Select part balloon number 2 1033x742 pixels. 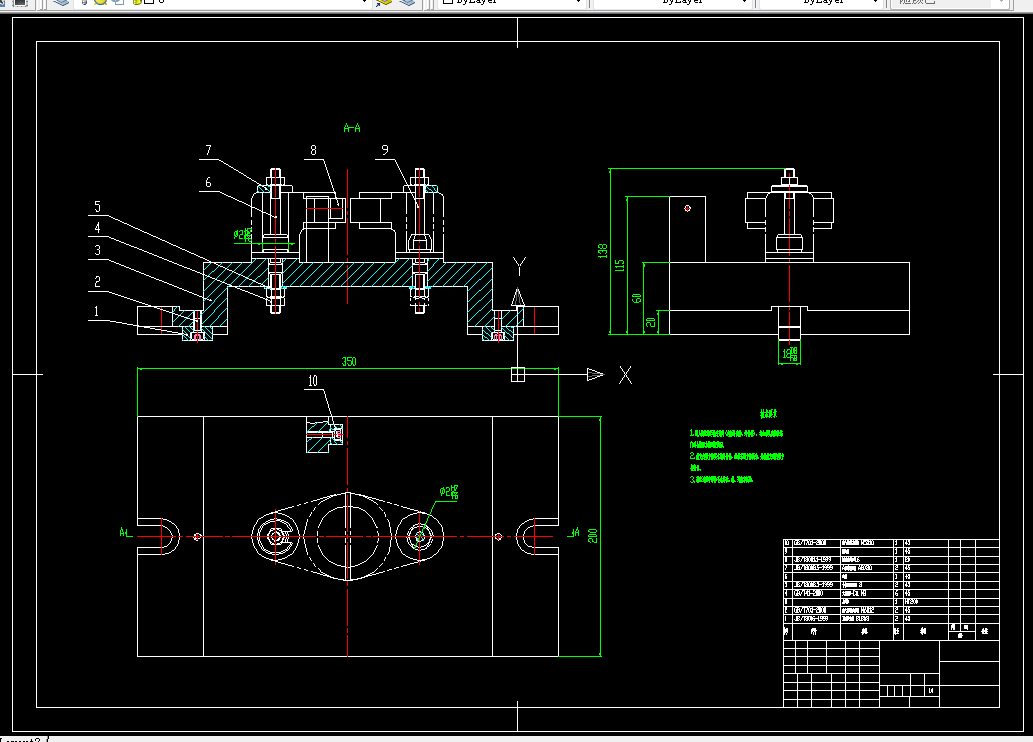point(98,282)
